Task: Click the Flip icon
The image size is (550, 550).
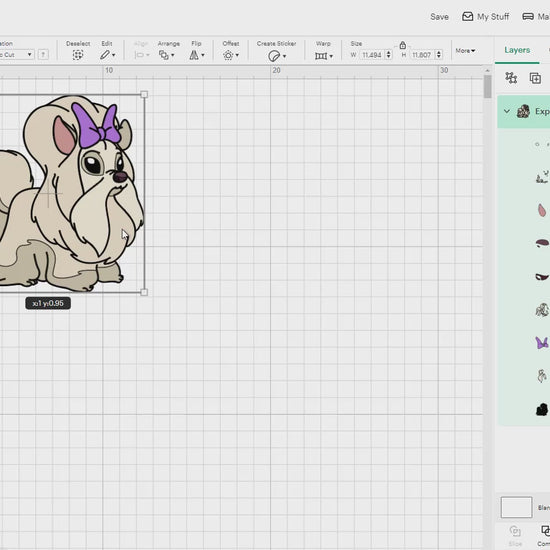Action: pyautogui.click(x=194, y=55)
